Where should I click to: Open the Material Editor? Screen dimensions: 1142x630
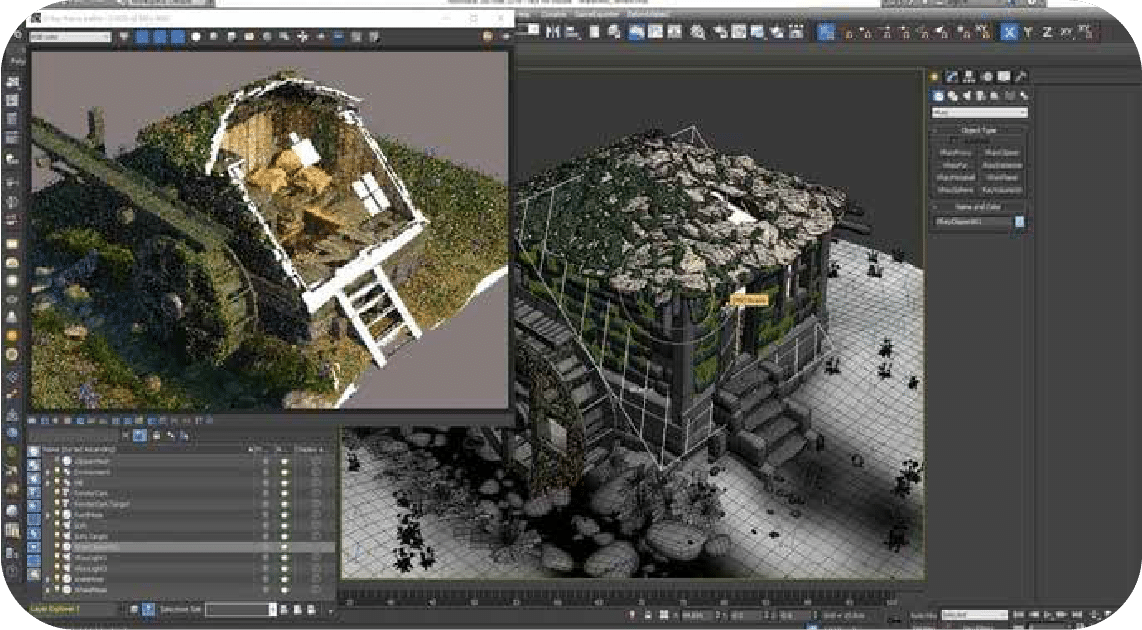pyautogui.click(x=698, y=32)
